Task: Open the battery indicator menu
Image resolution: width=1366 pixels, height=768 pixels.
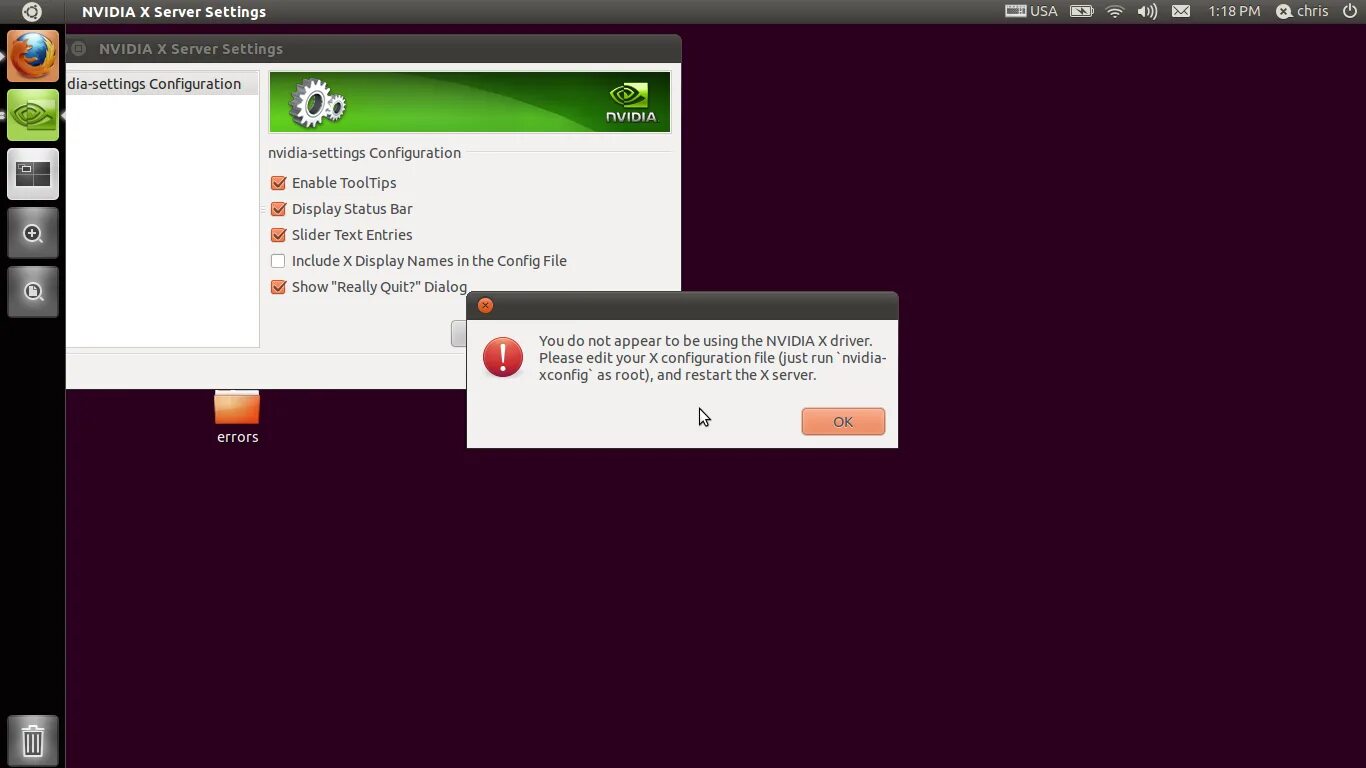Action: point(1081,12)
